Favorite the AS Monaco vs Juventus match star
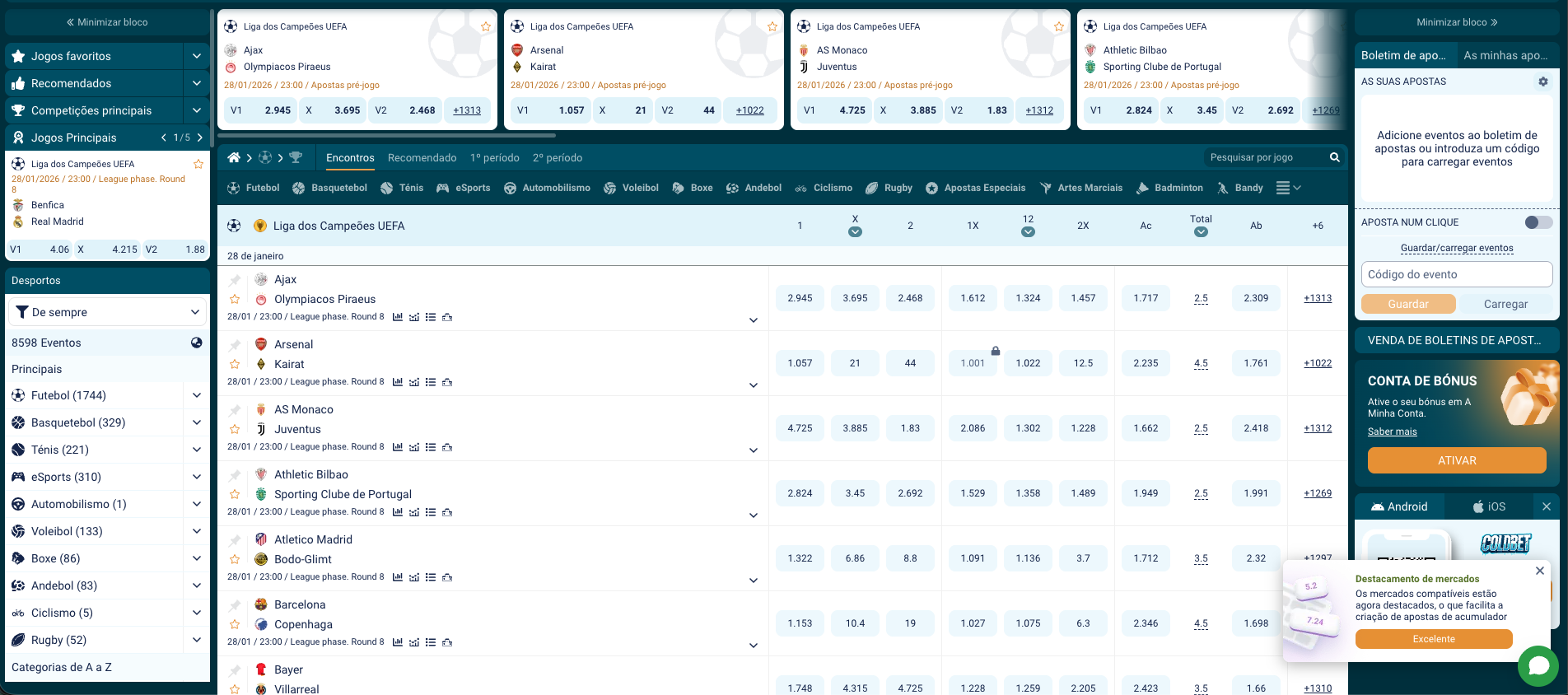The image size is (1568, 695). [235, 429]
